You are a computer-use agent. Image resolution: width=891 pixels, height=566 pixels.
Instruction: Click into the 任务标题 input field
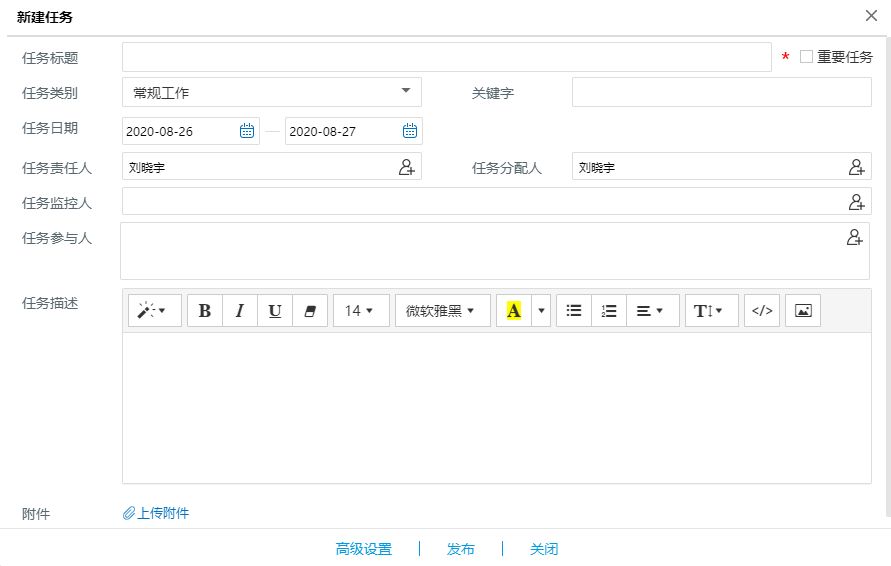(x=446, y=57)
